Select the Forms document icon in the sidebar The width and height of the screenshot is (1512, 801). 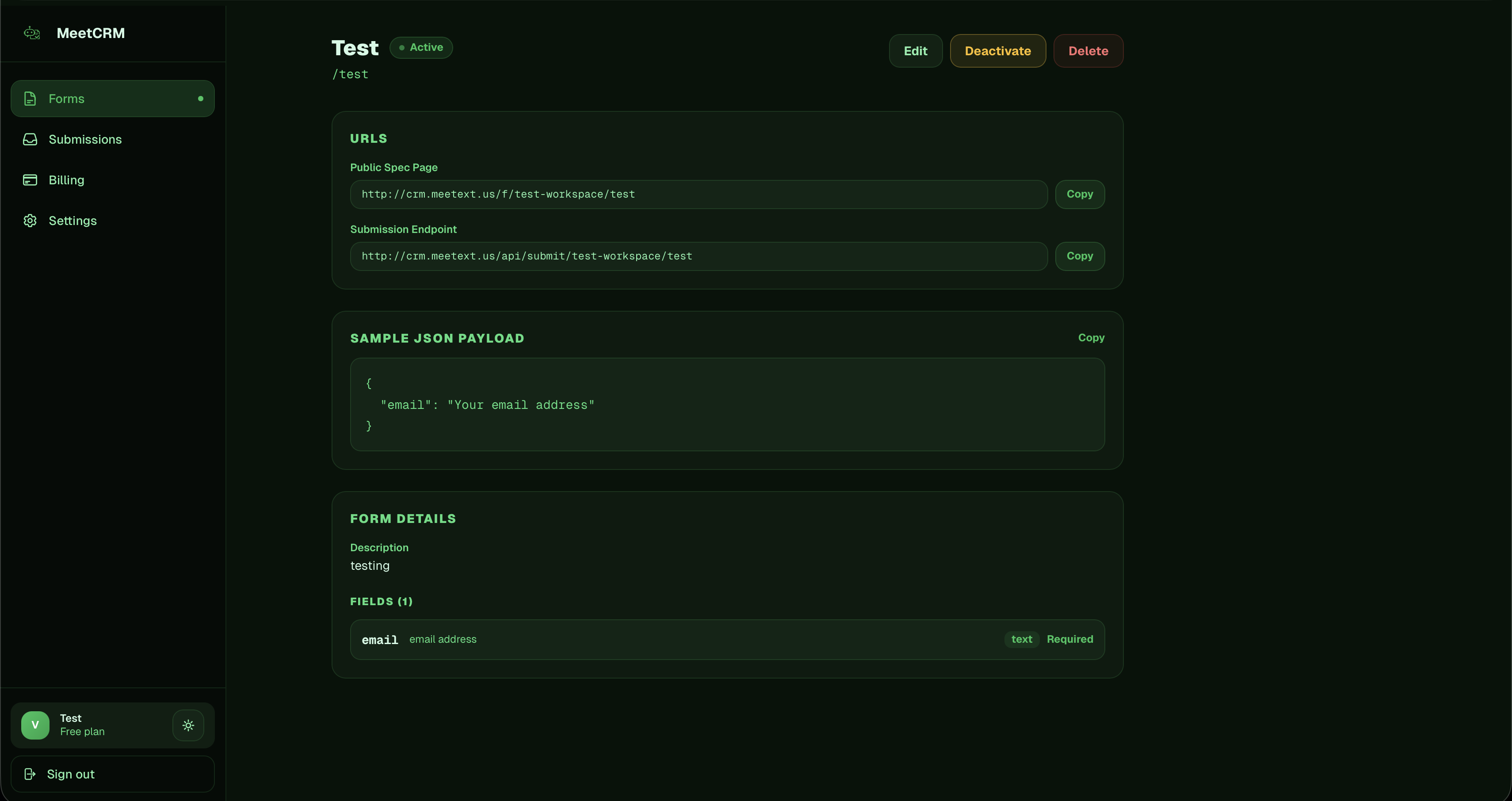(30, 99)
